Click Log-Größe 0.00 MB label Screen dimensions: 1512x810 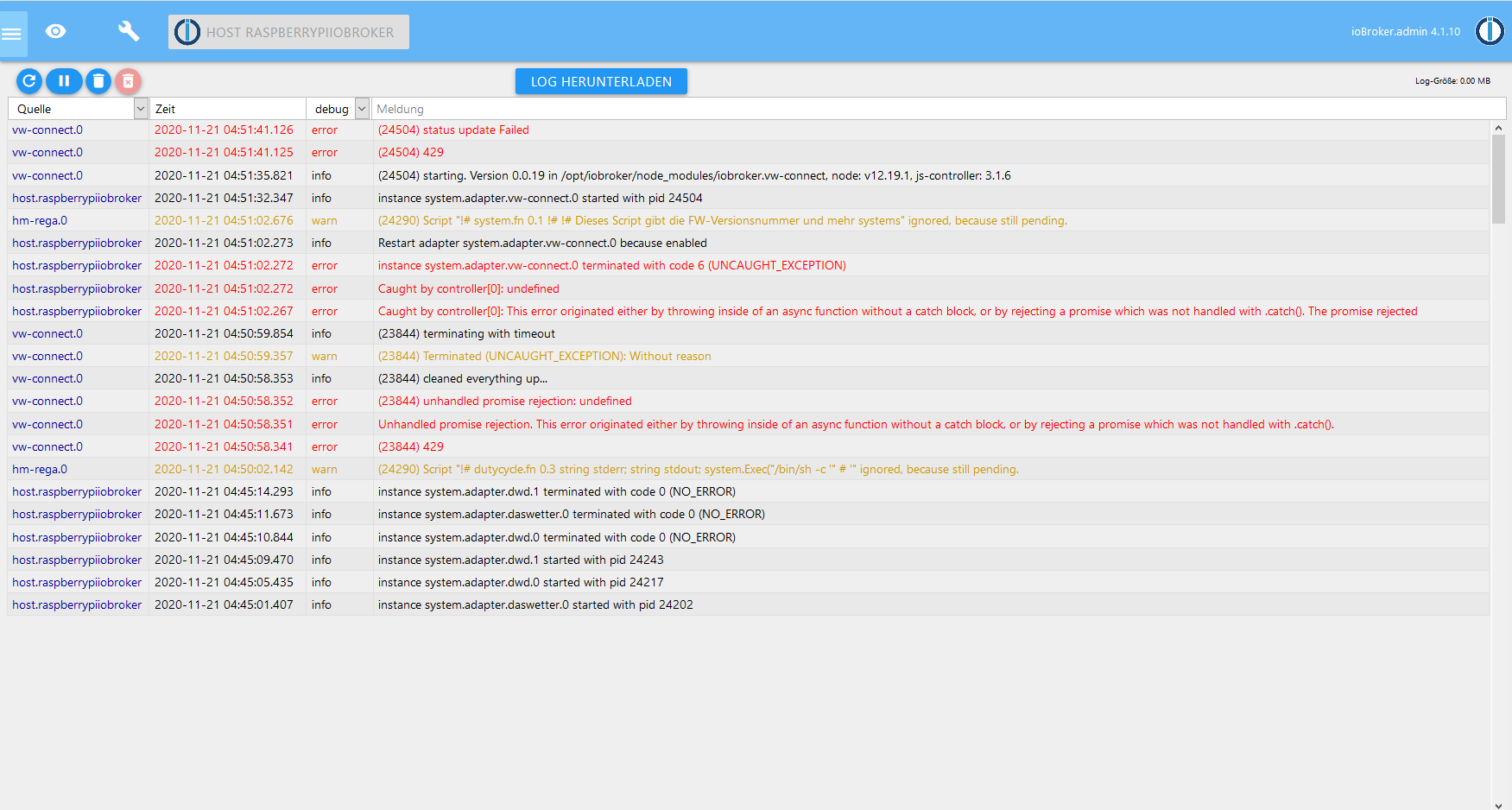[1452, 81]
